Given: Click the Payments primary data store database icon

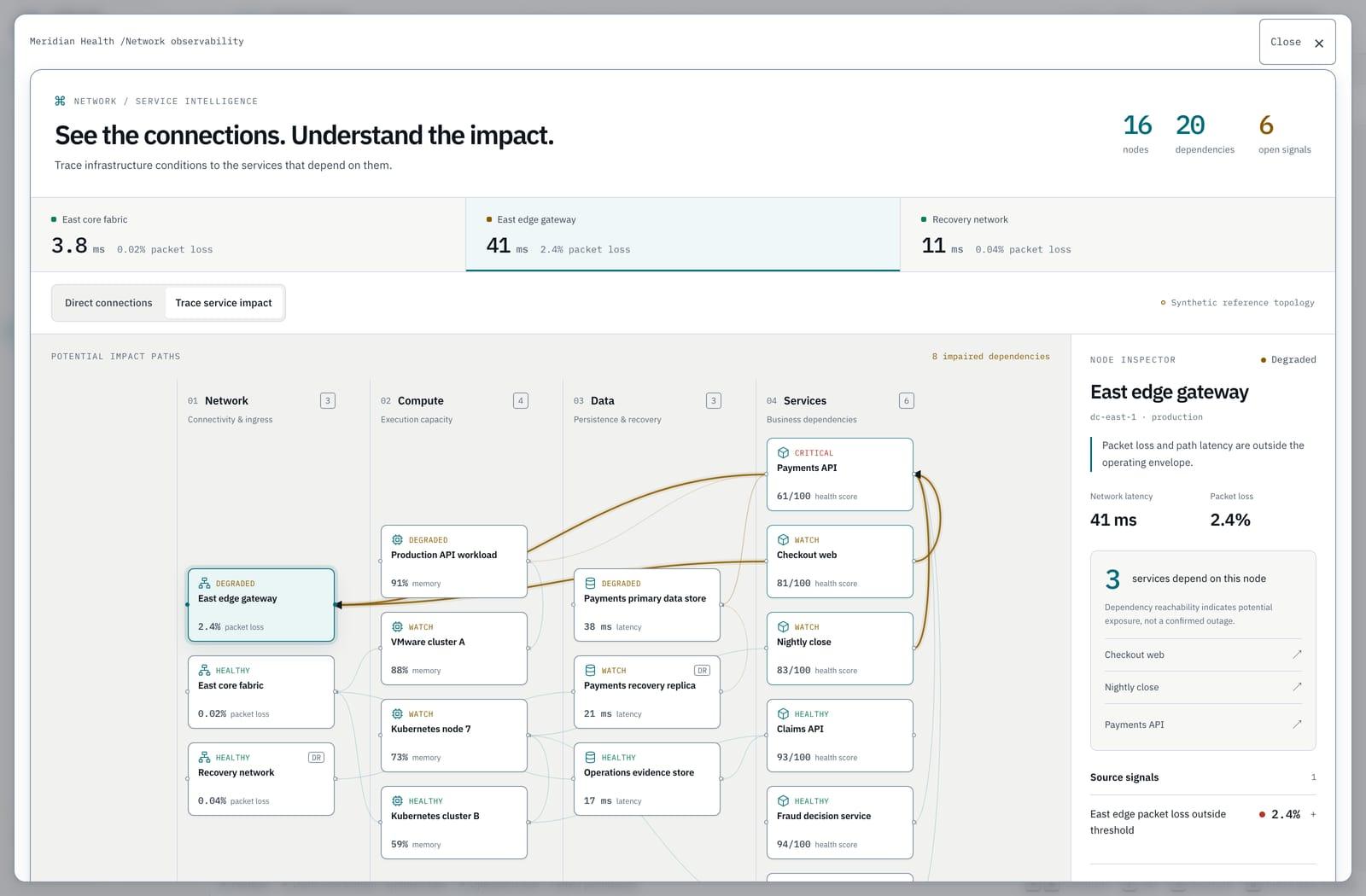Looking at the screenshot, I should [x=590, y=584].
